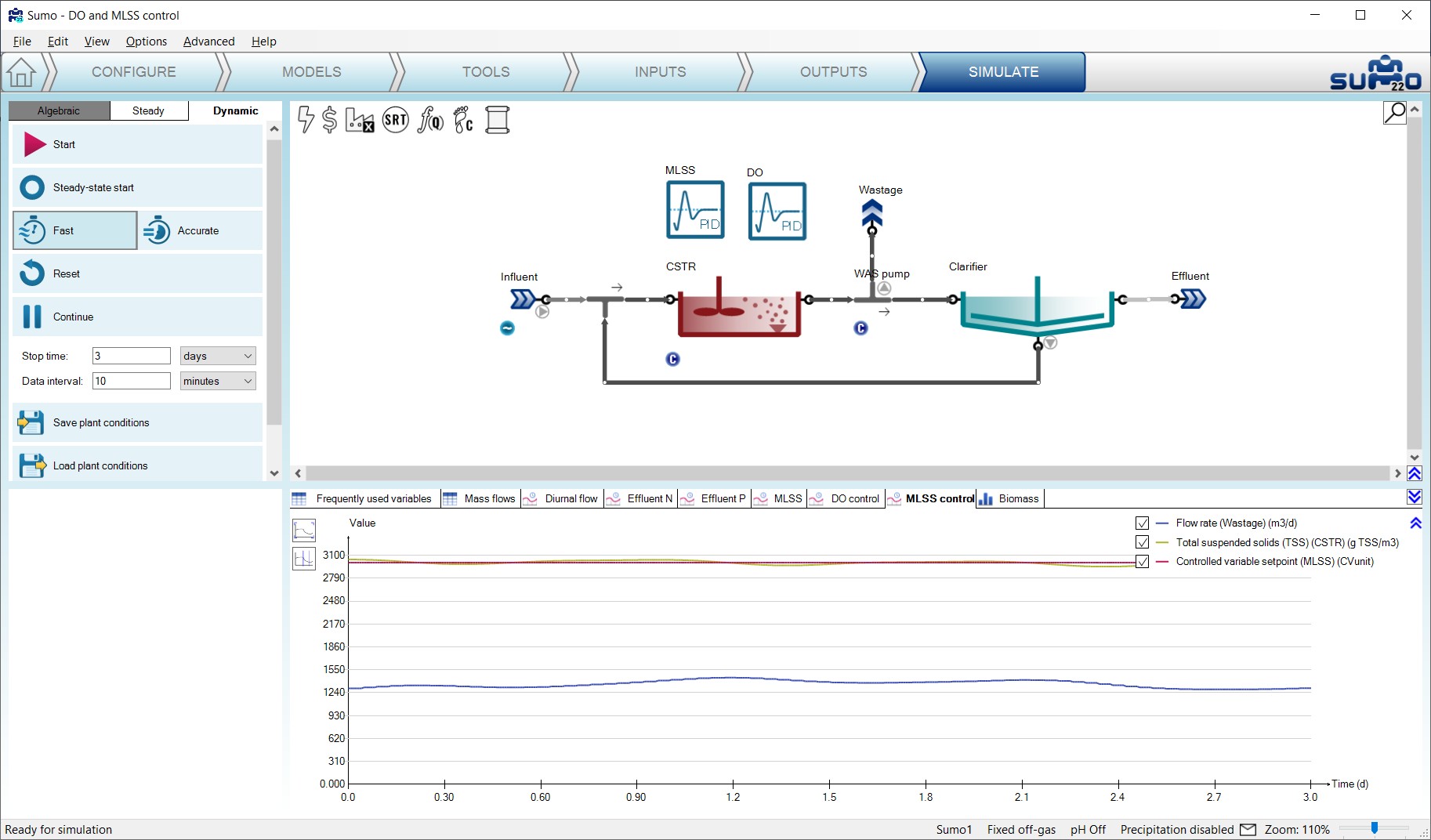Image resolution: width=1431 pixels, height=840 pixels.
Task: Collapse the chart legend with double-chevron
Action: pyautogui.click(x=1415, y=523)
